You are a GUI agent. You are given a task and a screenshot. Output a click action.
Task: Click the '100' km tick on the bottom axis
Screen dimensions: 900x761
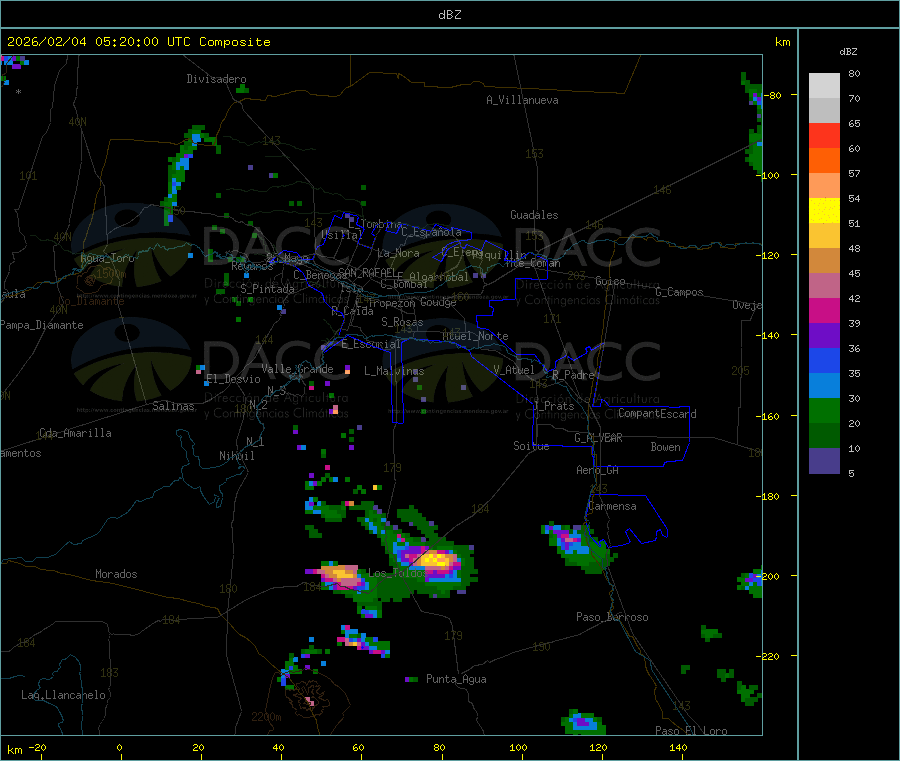(x=518, y=747)
